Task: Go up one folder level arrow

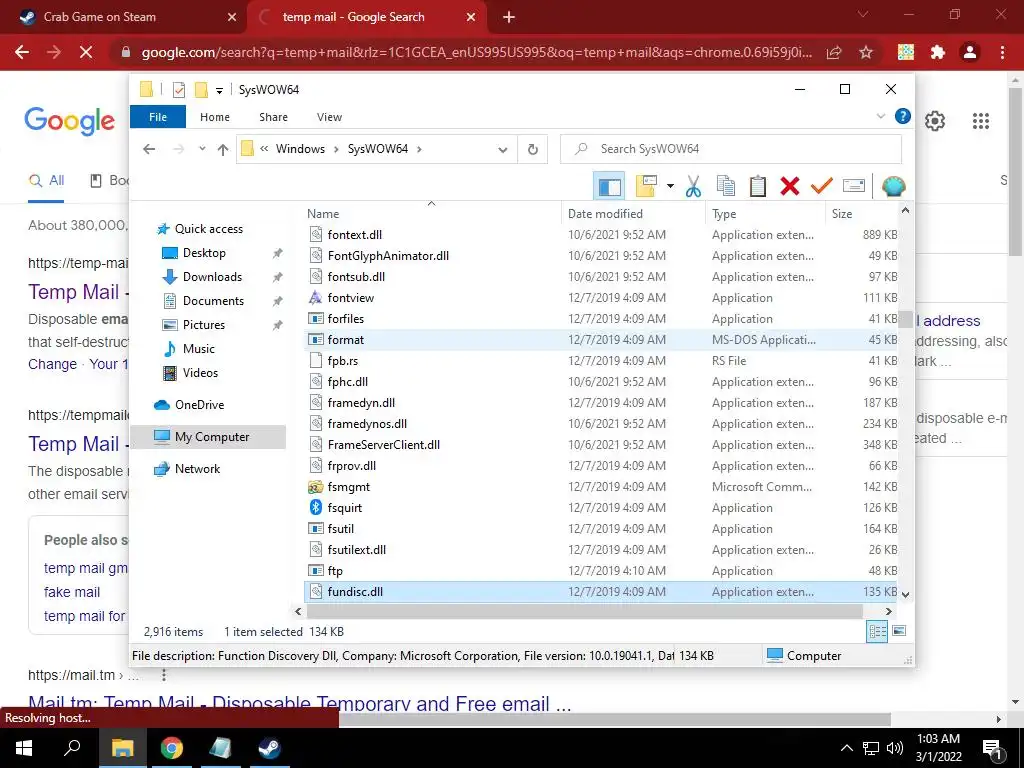Action: click(223, 150)
